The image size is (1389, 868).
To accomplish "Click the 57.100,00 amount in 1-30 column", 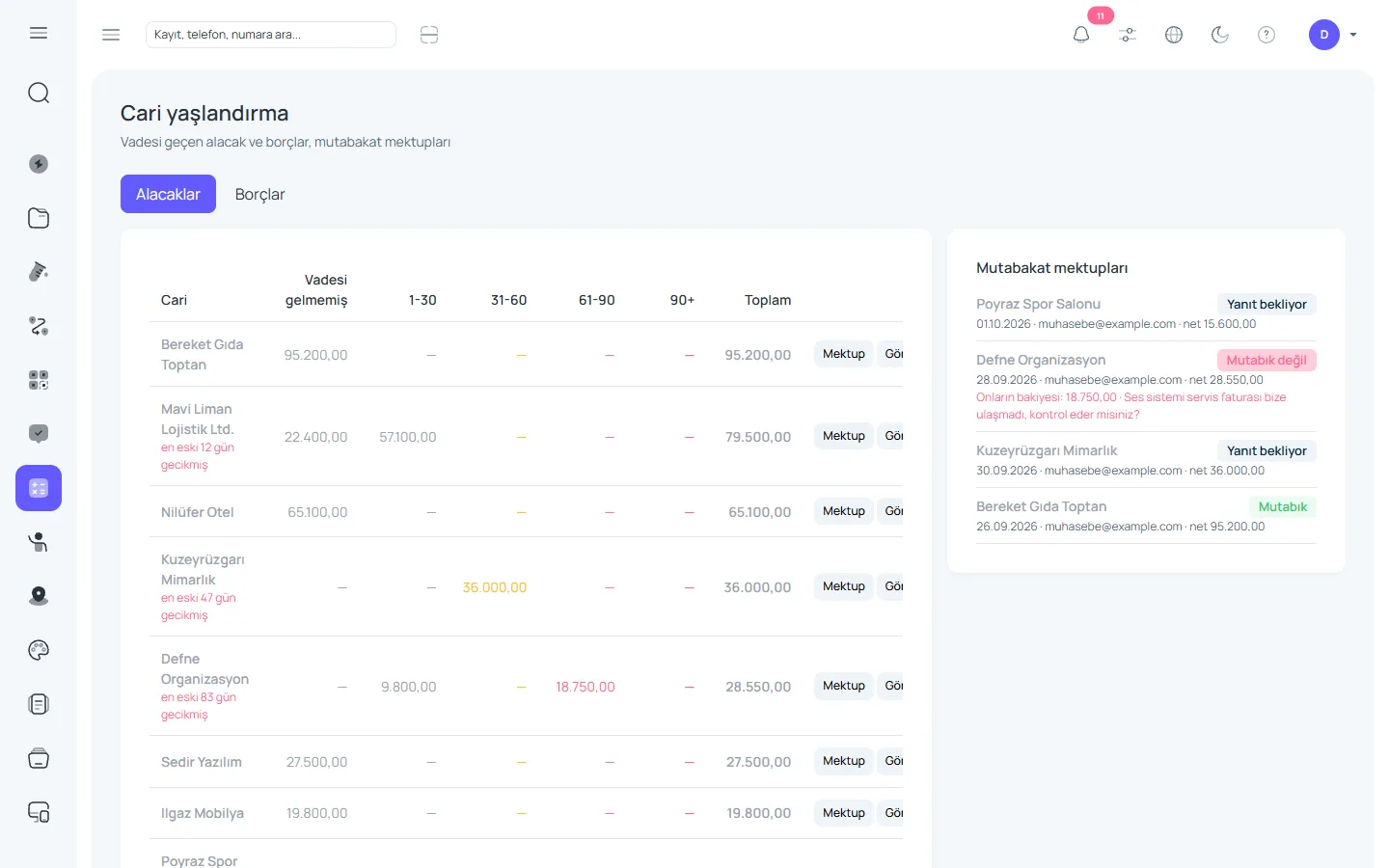I will click(407, 437).
